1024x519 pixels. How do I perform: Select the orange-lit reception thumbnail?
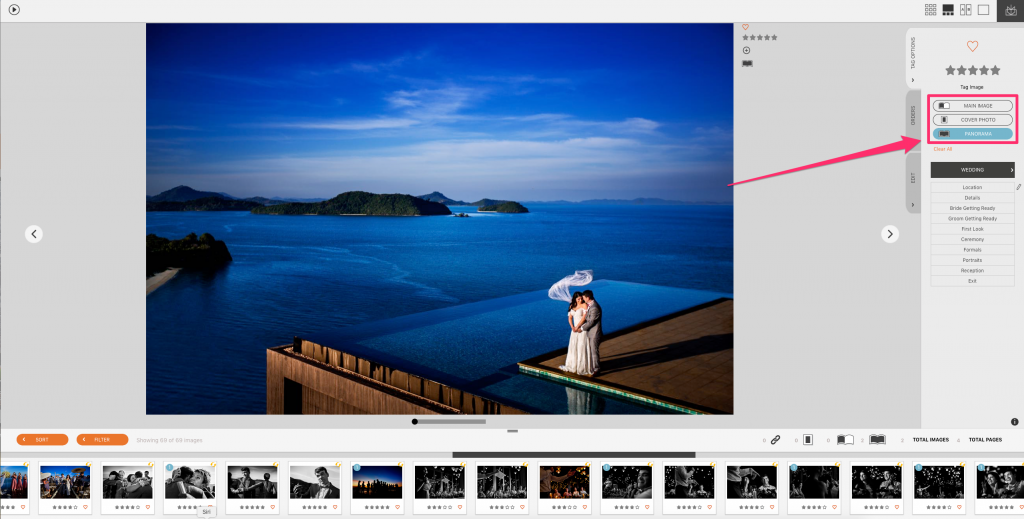coord(564,482)
